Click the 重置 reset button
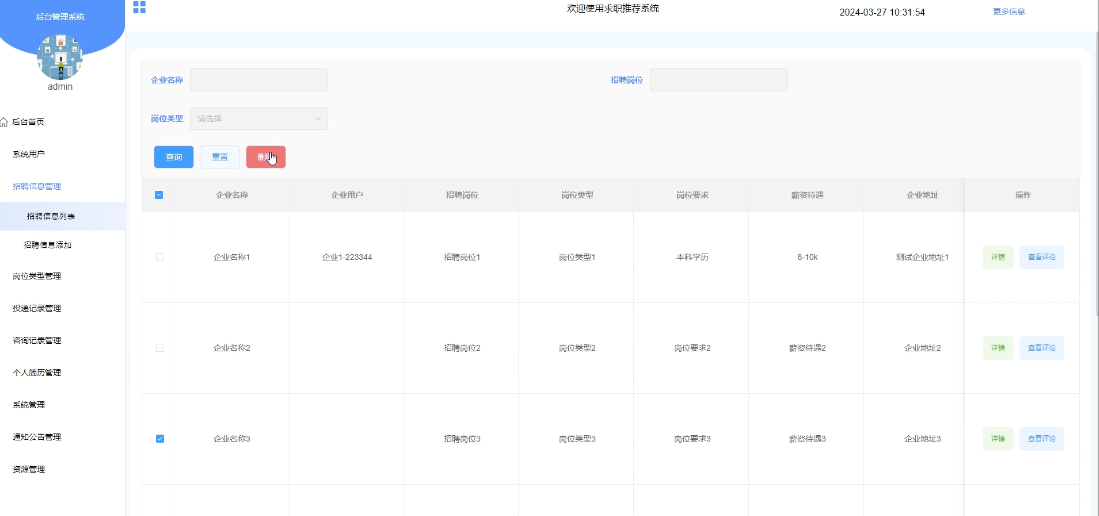Viewport: 1099px width, 516px height. pyautogui.click(x=220, y=157)
